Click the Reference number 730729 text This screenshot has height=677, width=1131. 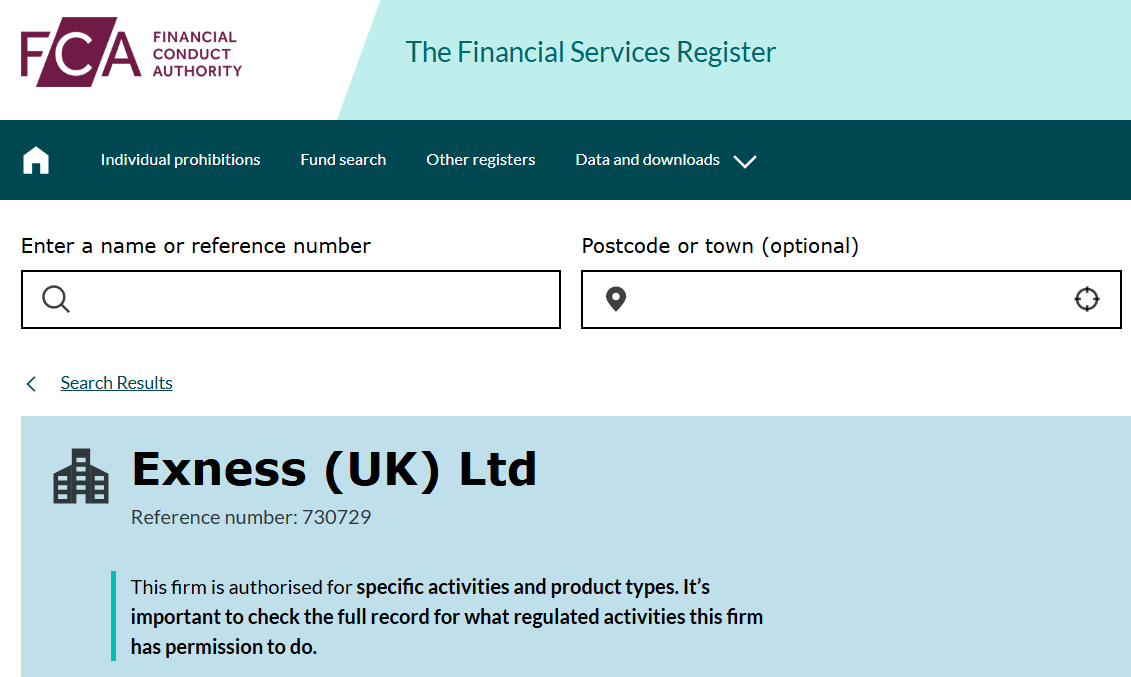click(x=251, y=517)
